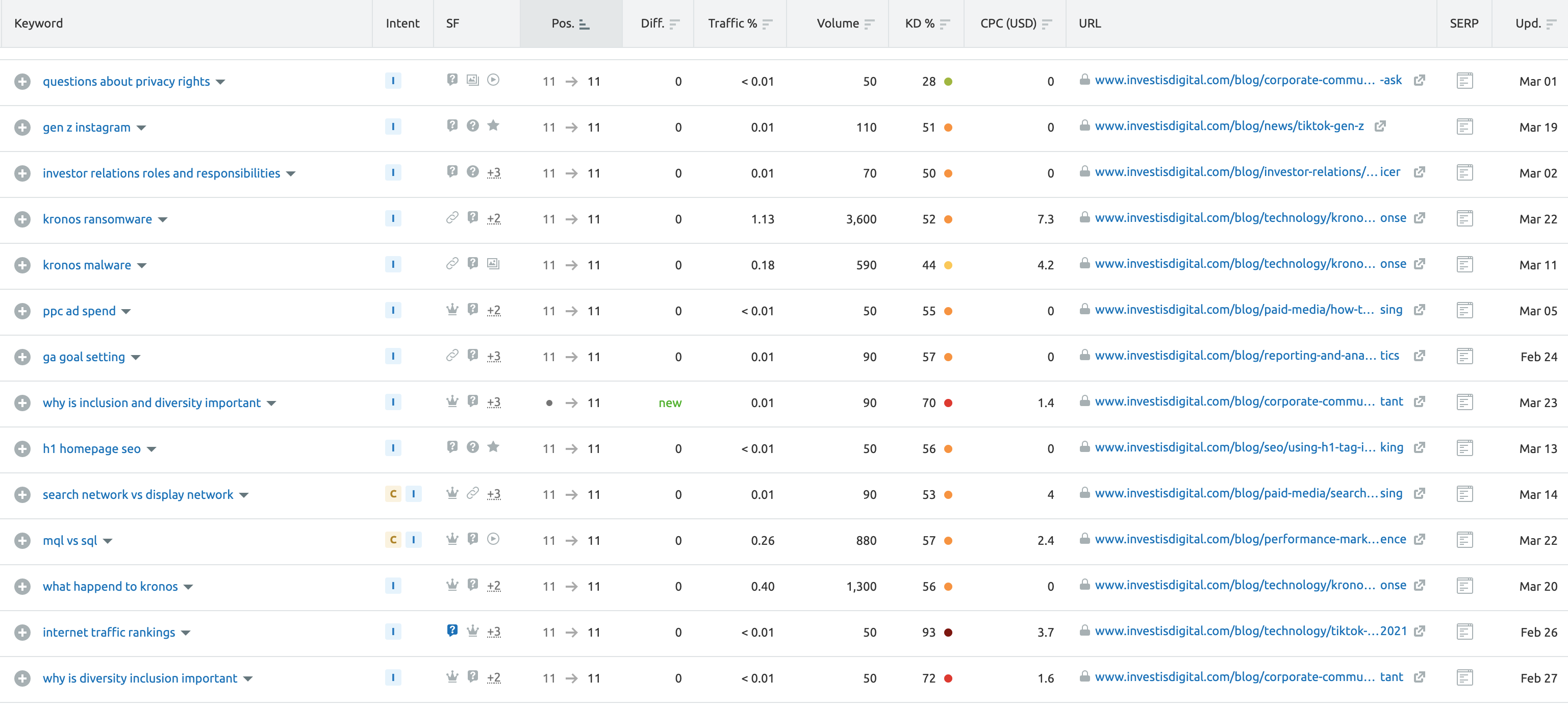Click the video SERP feature icon in privacy rights row
The height and width of the screenshot is (705, 1568).
pyautogui.click(x=493, y=81)
